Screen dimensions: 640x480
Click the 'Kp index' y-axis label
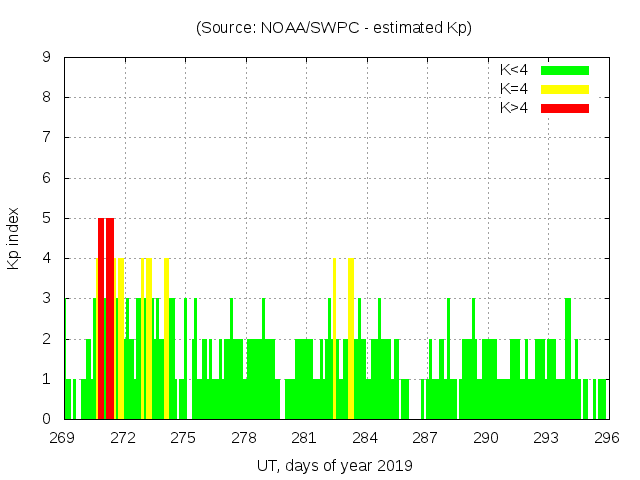pos(14,238)
